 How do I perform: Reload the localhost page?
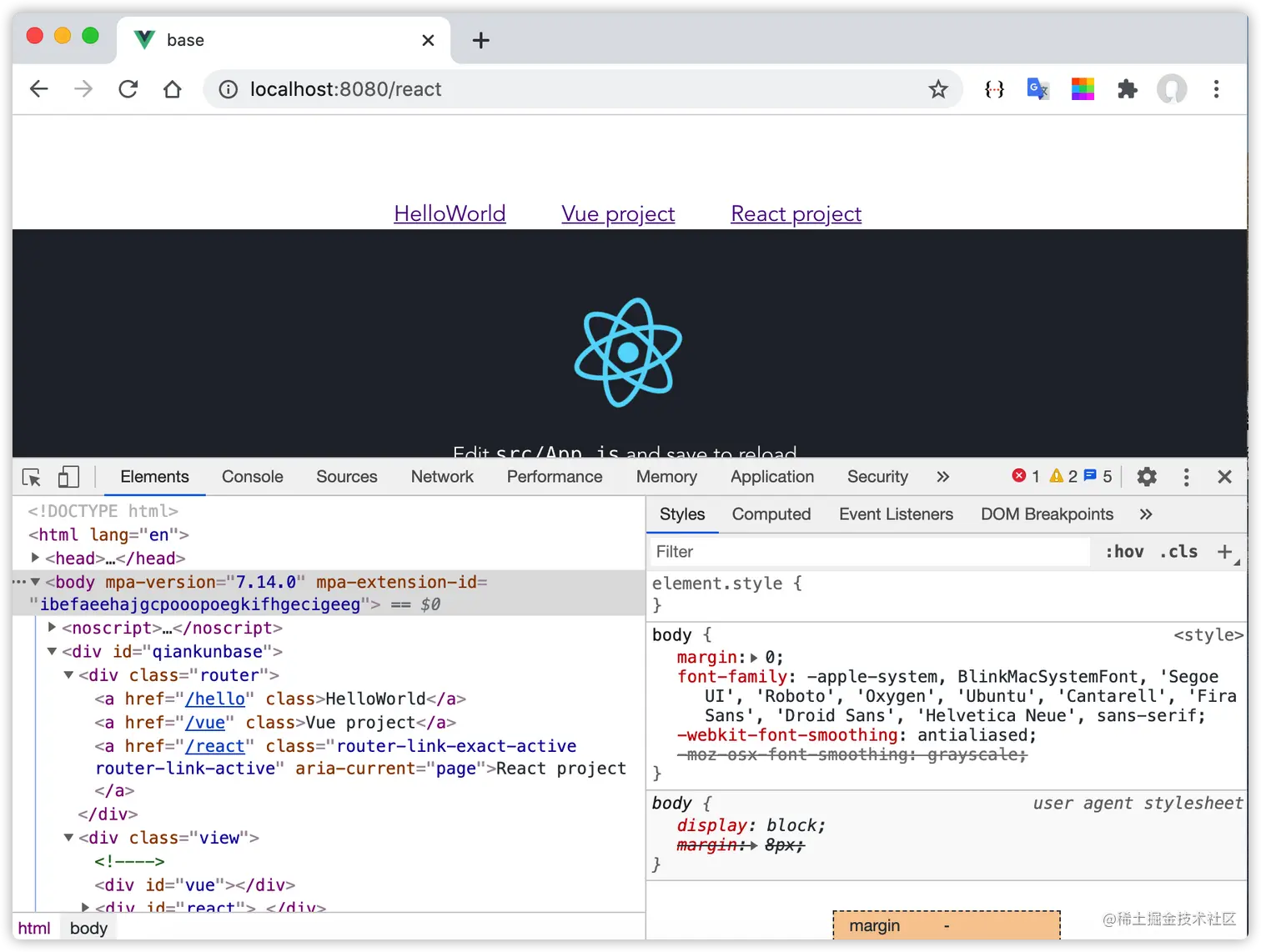pyautogui.click(x=128, y=89)
